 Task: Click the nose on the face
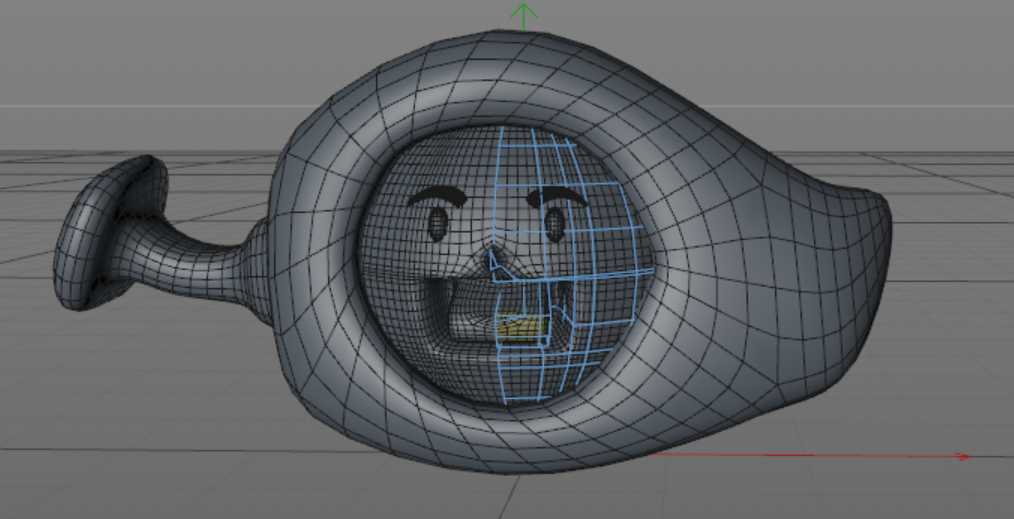coord(495,260)
